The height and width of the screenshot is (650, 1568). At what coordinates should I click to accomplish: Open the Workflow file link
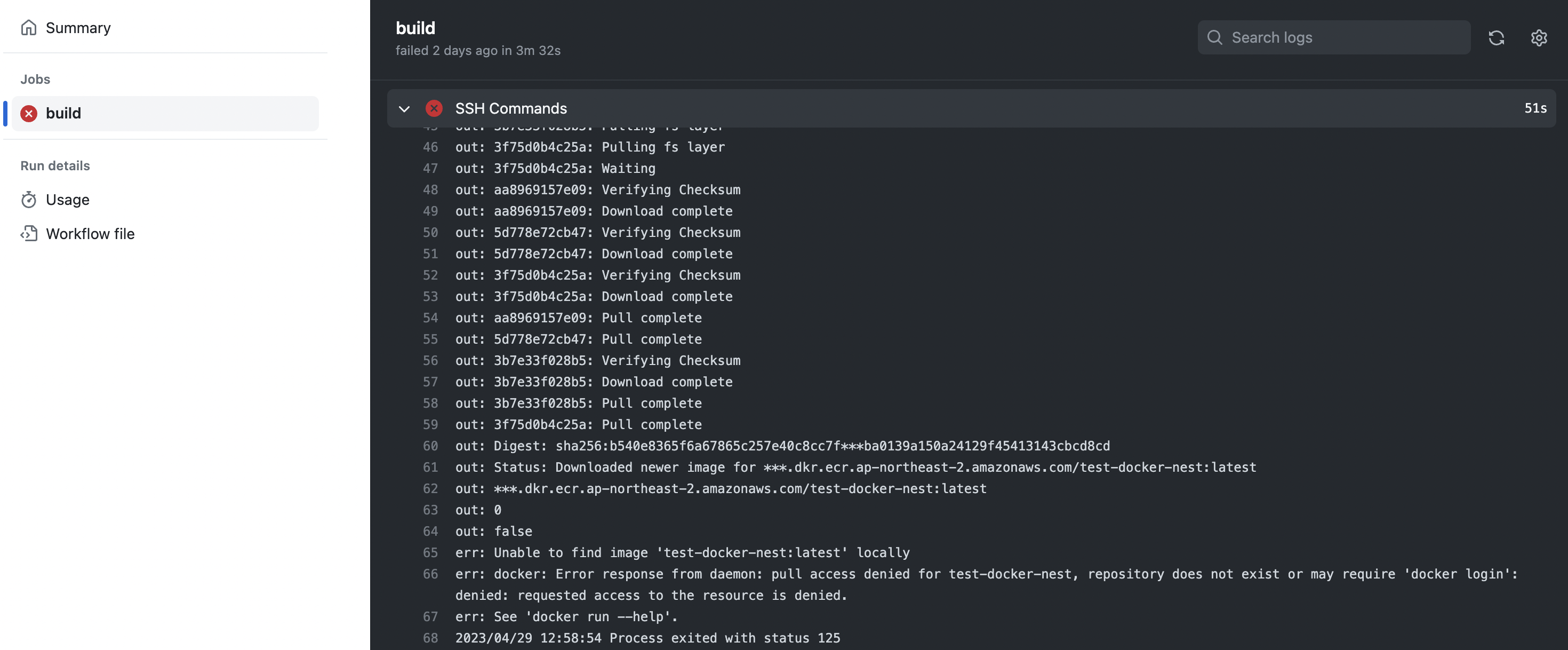tap(90, 234)
